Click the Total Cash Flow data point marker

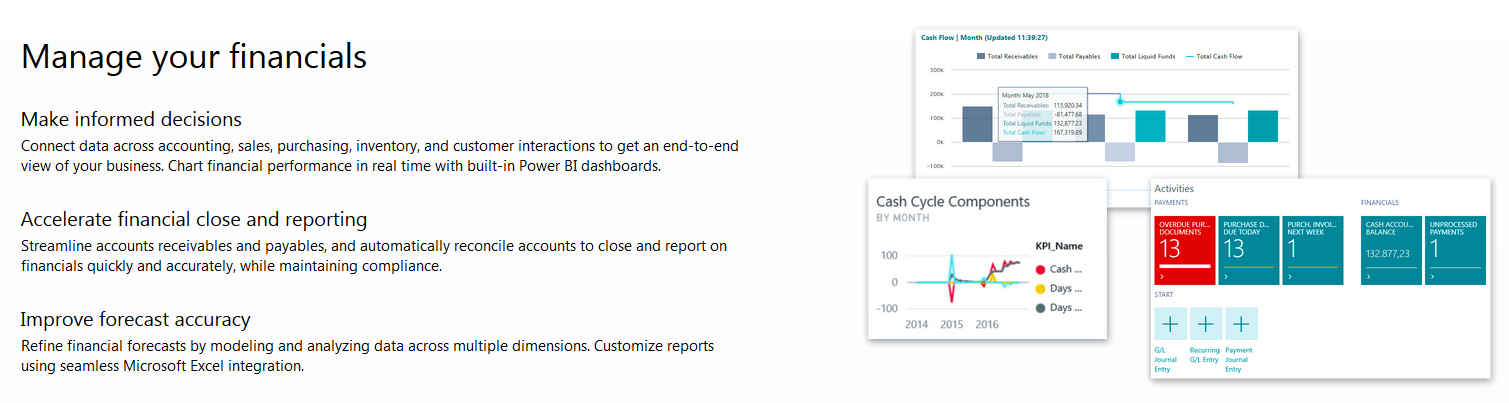[1120, 101]
